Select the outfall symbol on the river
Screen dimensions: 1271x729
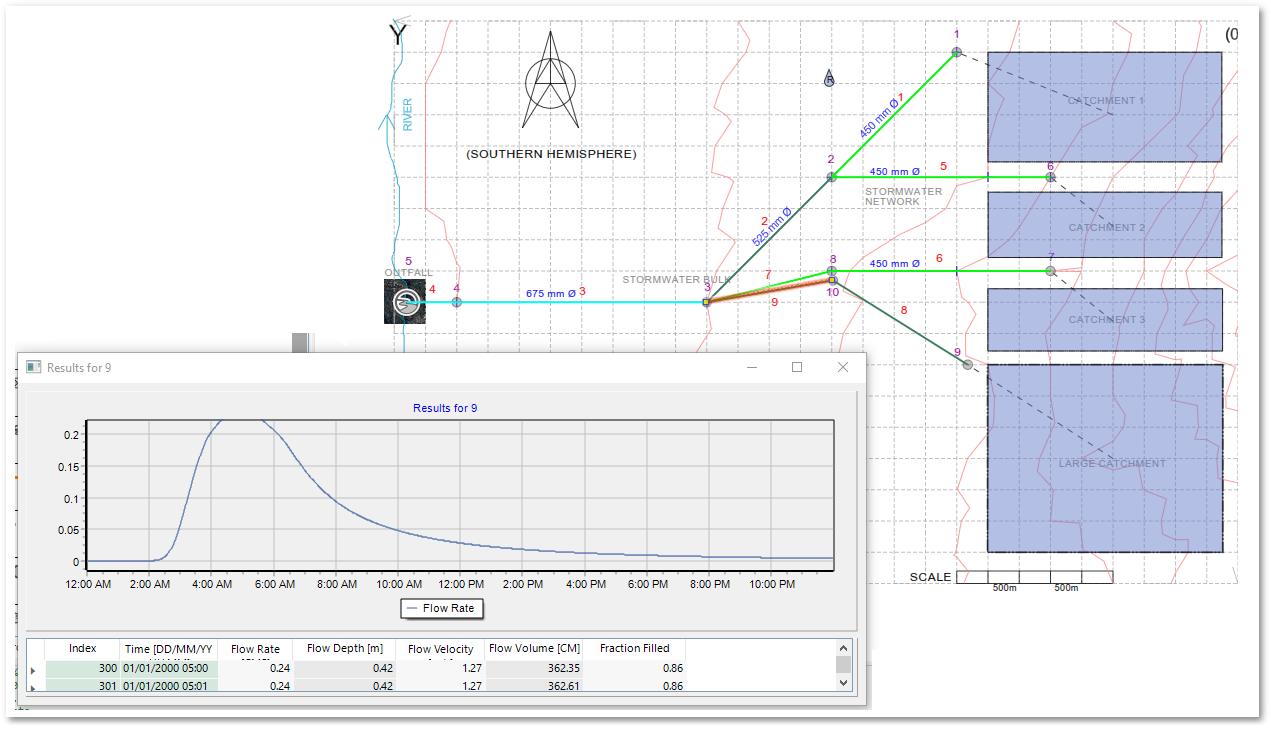(405, 301)
